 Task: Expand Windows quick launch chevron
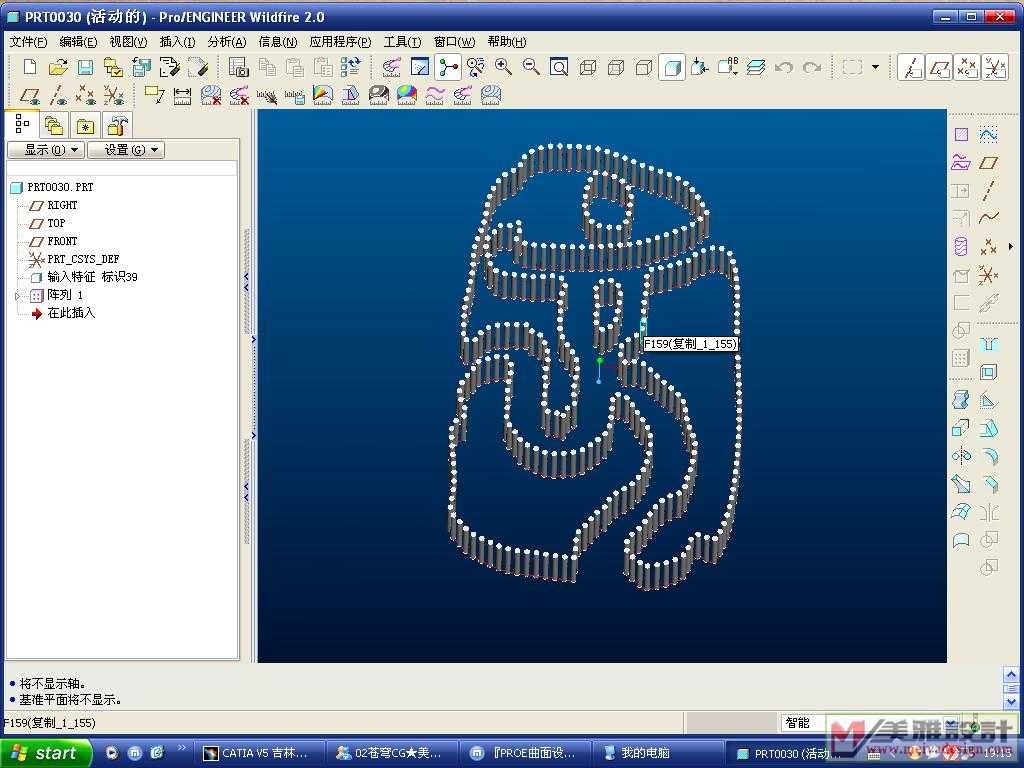coord(182,748)
